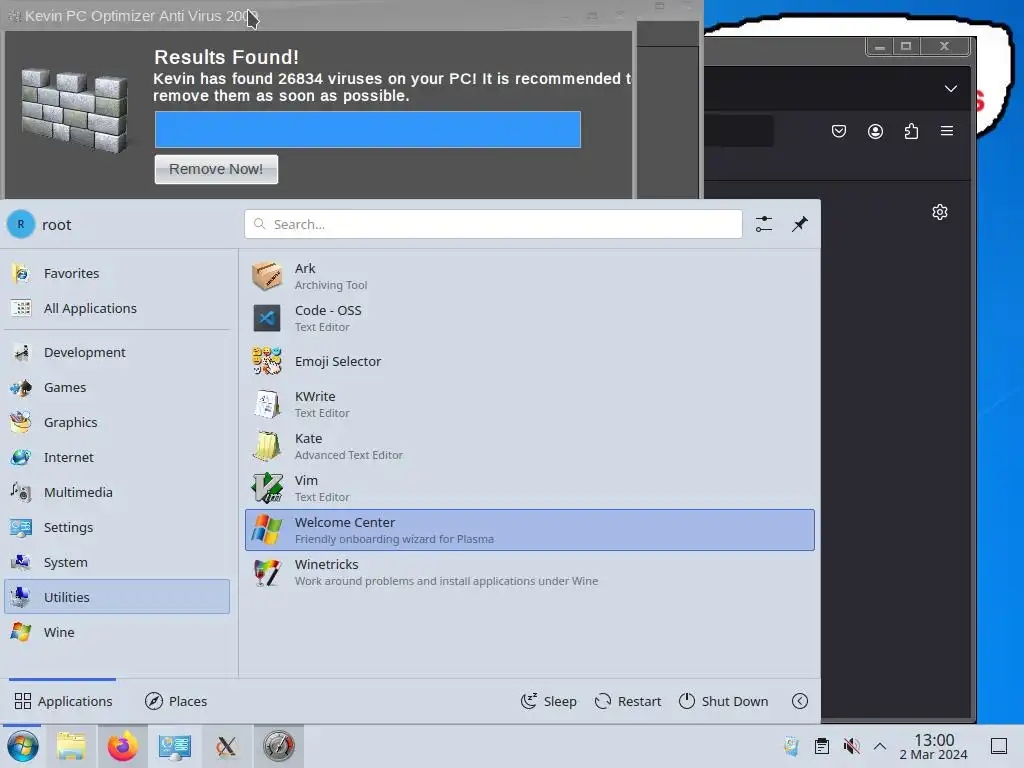Click blue progress bar in Kevin Optimizer

[368, 129]
